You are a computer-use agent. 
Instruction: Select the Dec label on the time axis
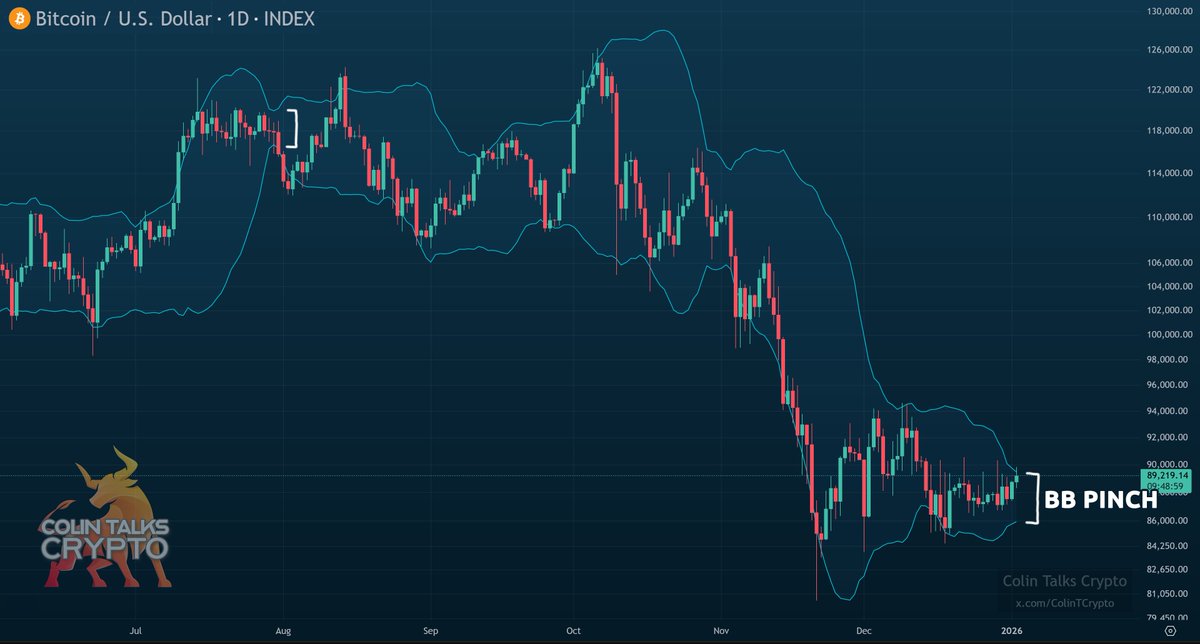pos(863,631)
